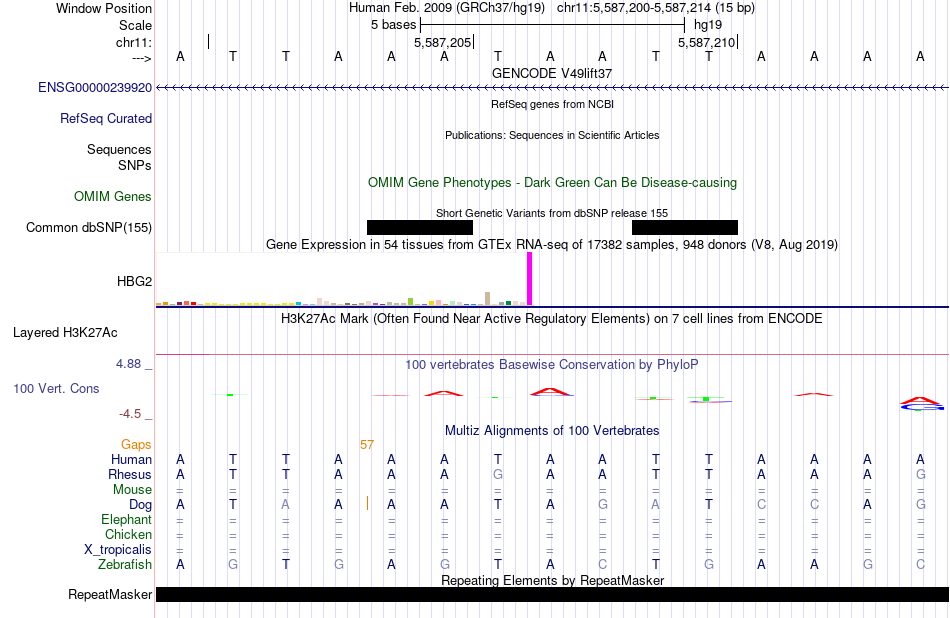The width and height of the screenshot is (950, 618).
Task: Click the Human Feb. 2009 (GRCh37/hg19) assembly text
Action: pos(447,8)
